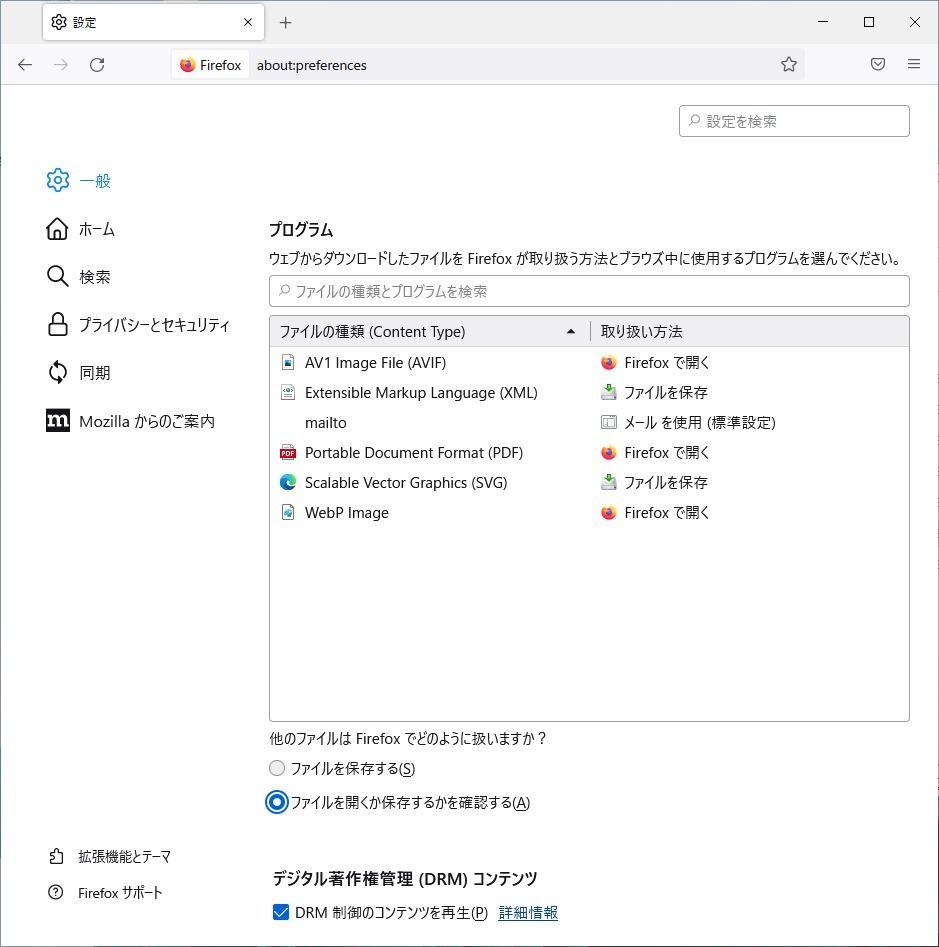This screenshot has width=939, height=947.
Task: Select the AV1 Image File (AVIF) row
Action: tap(589, 362)
